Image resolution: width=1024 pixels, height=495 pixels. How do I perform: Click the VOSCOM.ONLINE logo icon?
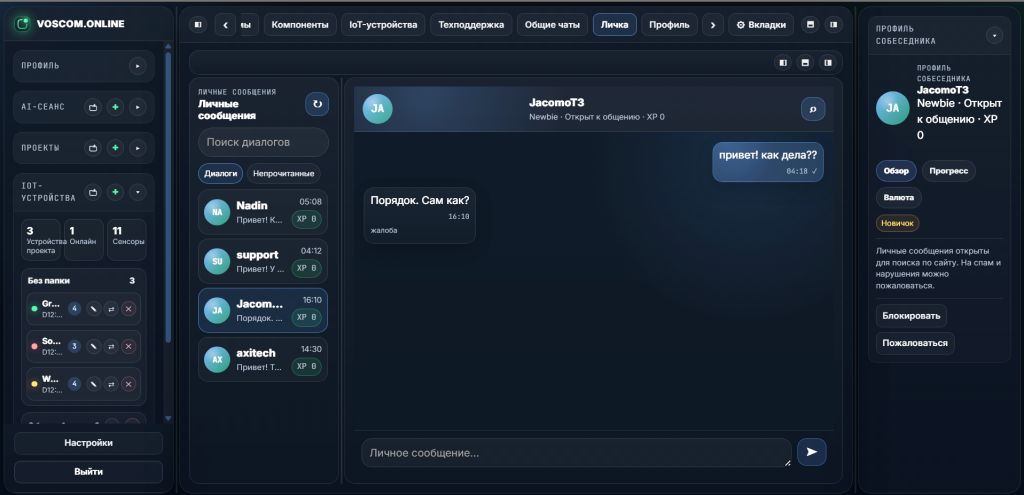(23, 24)
